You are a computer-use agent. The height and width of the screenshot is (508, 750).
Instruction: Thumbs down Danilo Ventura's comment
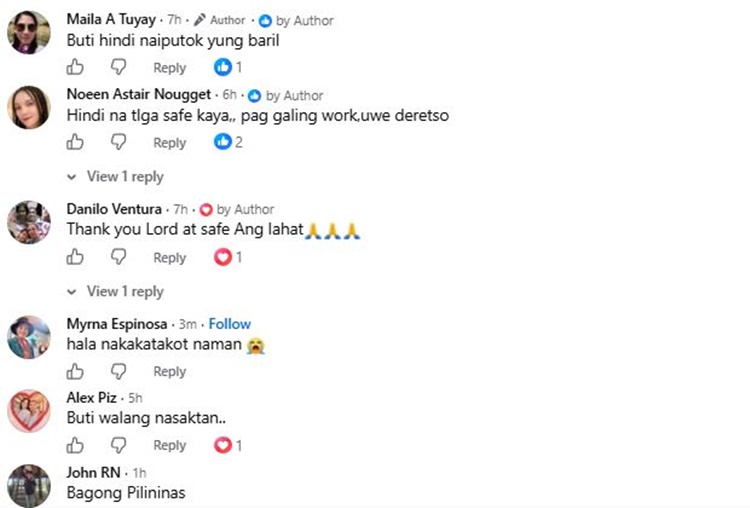pyautogui.click(x=118, y=257)
